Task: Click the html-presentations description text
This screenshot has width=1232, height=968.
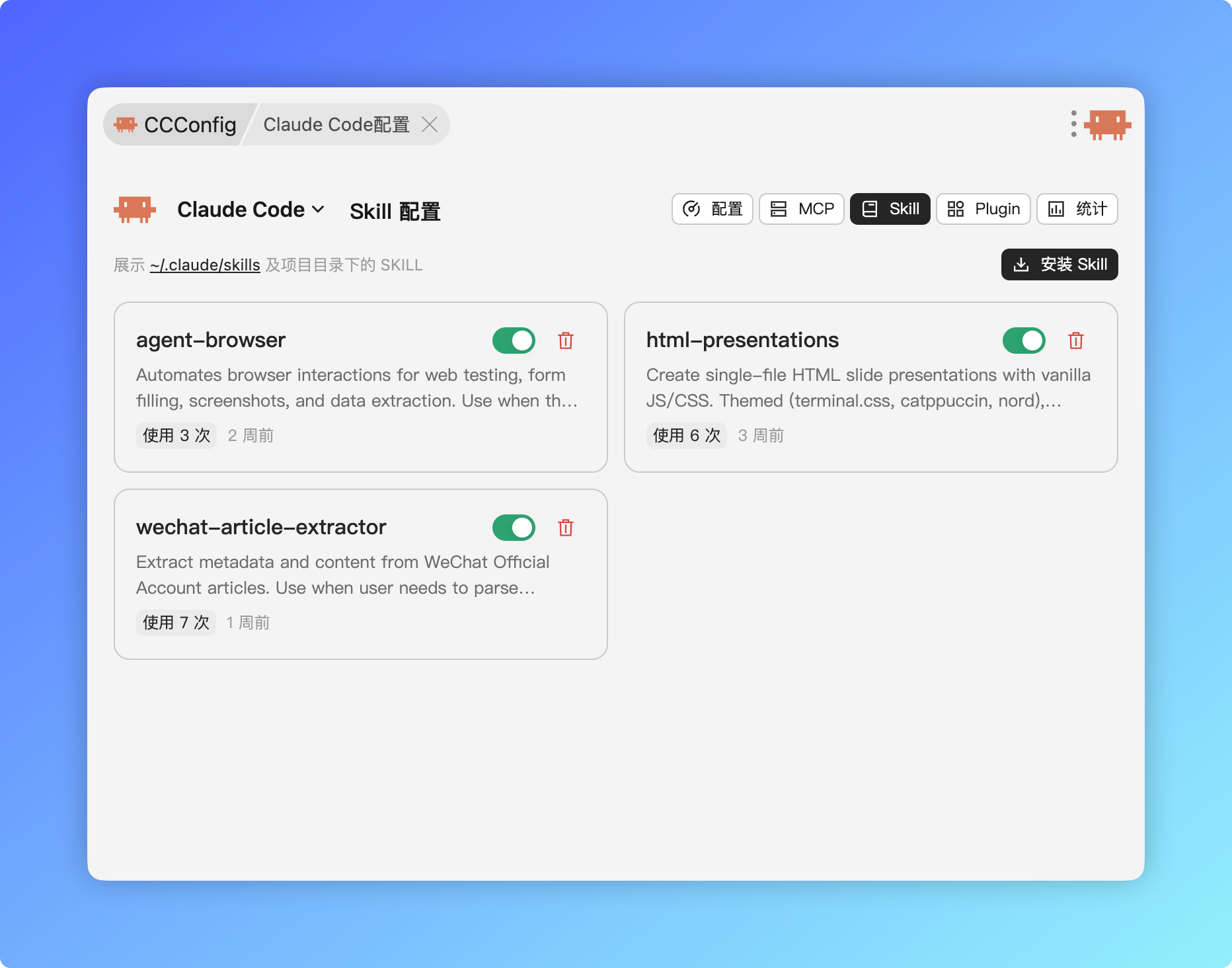Action: pyautogui.click(x=868, y=388)
